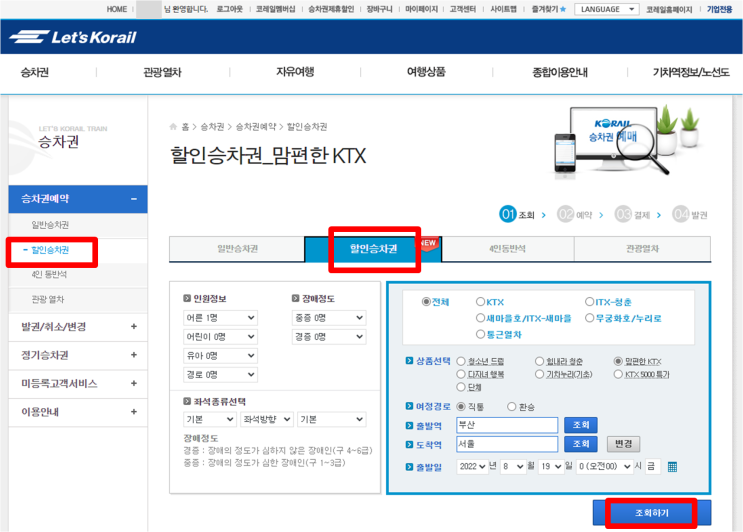Choose the 맘편한 KTX product radio
The height and width of the screenshot is (532, 743).
618,361
